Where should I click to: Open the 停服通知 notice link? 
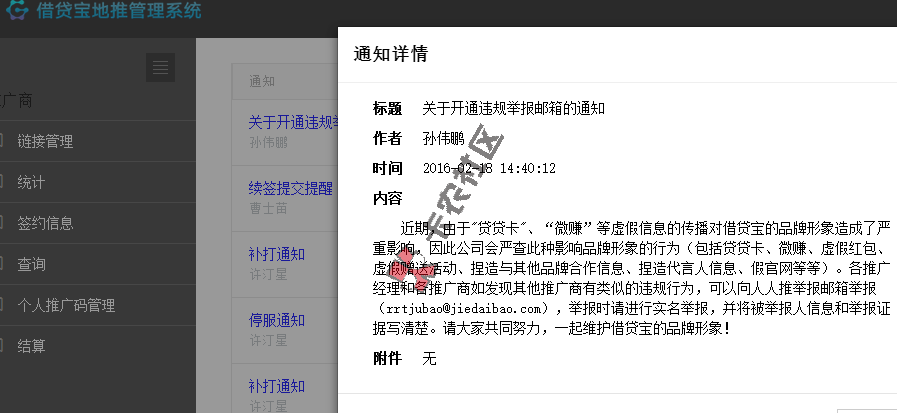point(276,320)
